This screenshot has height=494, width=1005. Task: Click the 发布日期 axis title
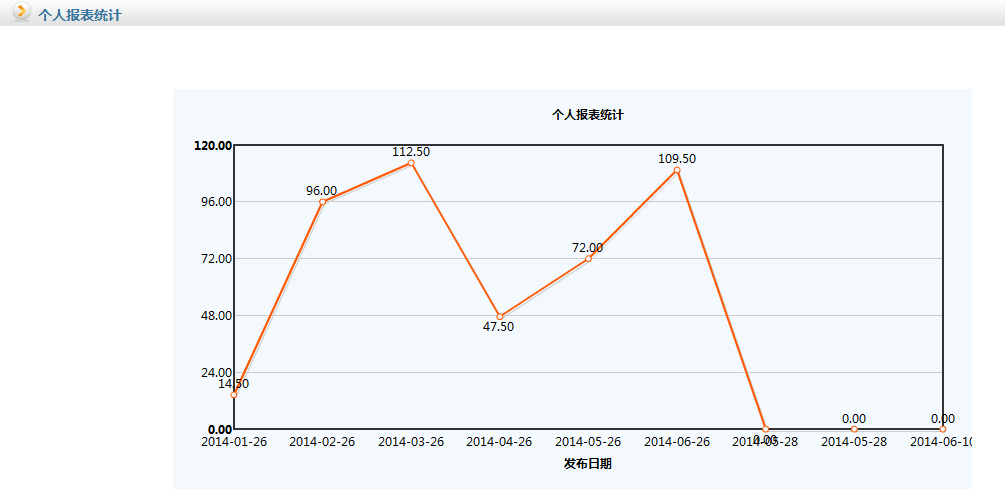(587, 464)
